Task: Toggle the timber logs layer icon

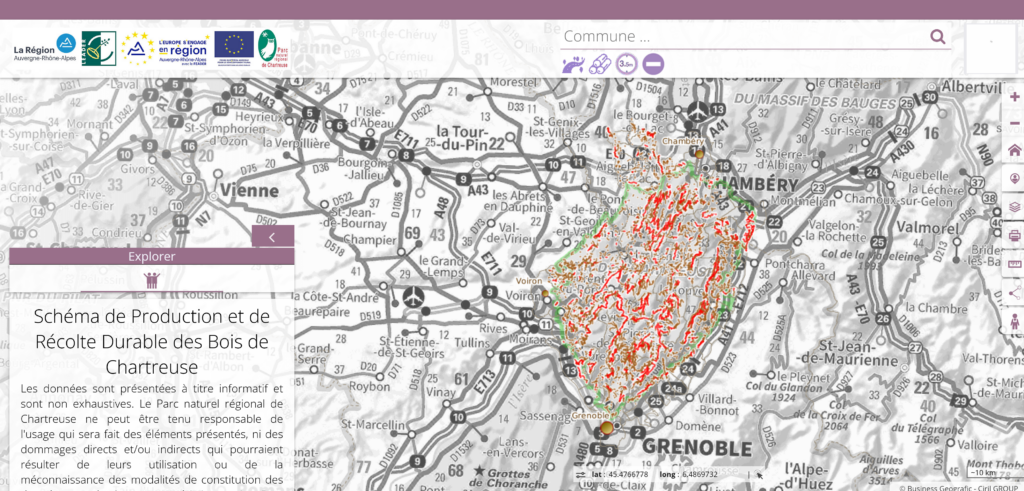Action: click(x=600, y=65)
